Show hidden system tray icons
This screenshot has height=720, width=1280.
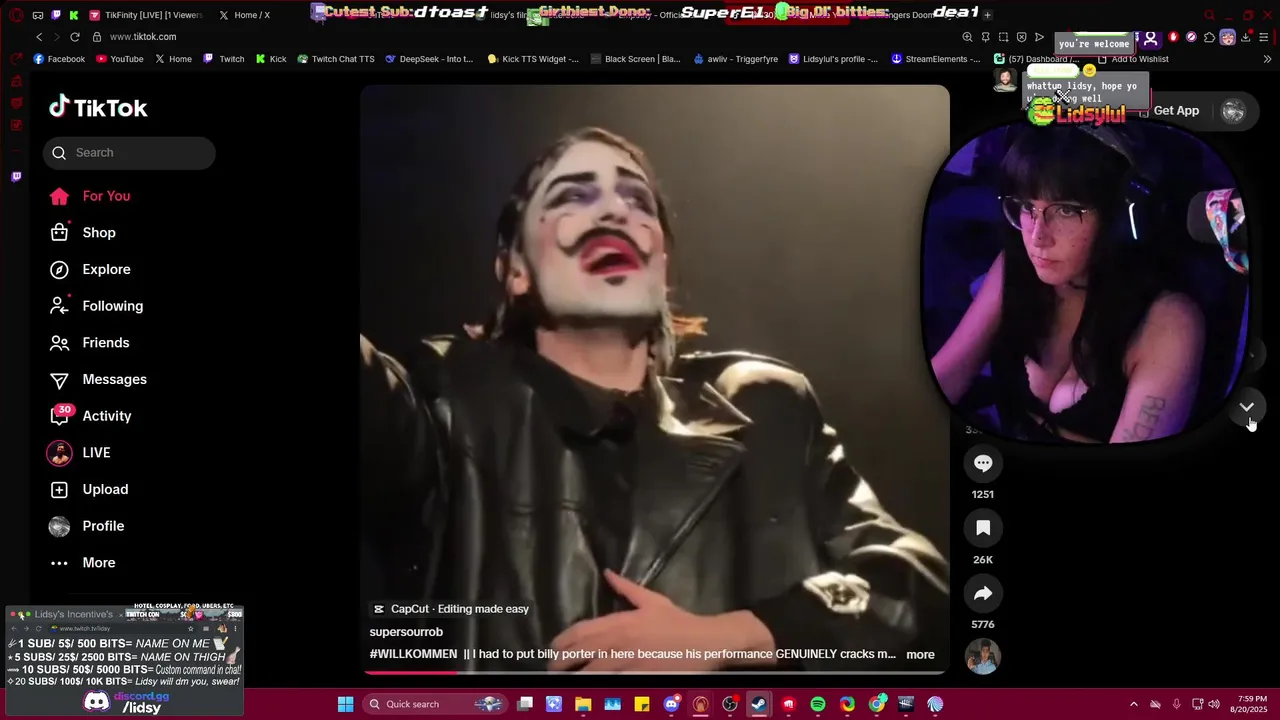click(x=1133, y=704)
